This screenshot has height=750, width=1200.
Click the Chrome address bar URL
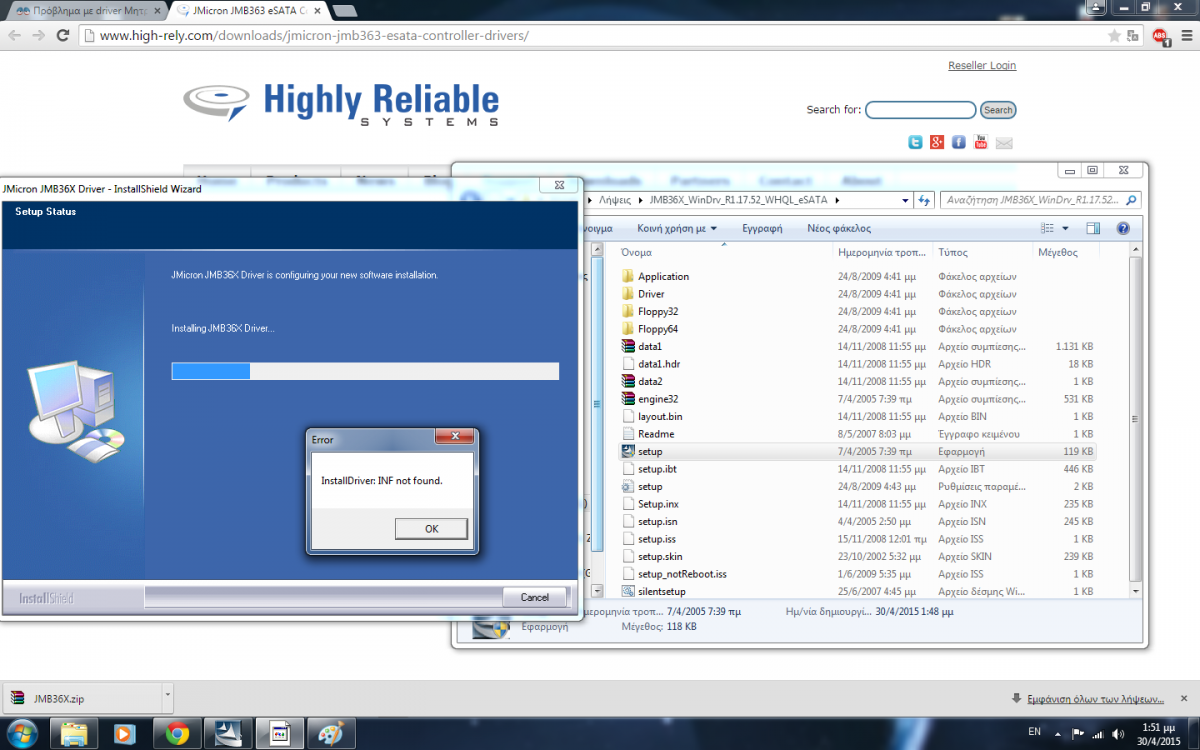pyautogui.click(x=315, y=36)
